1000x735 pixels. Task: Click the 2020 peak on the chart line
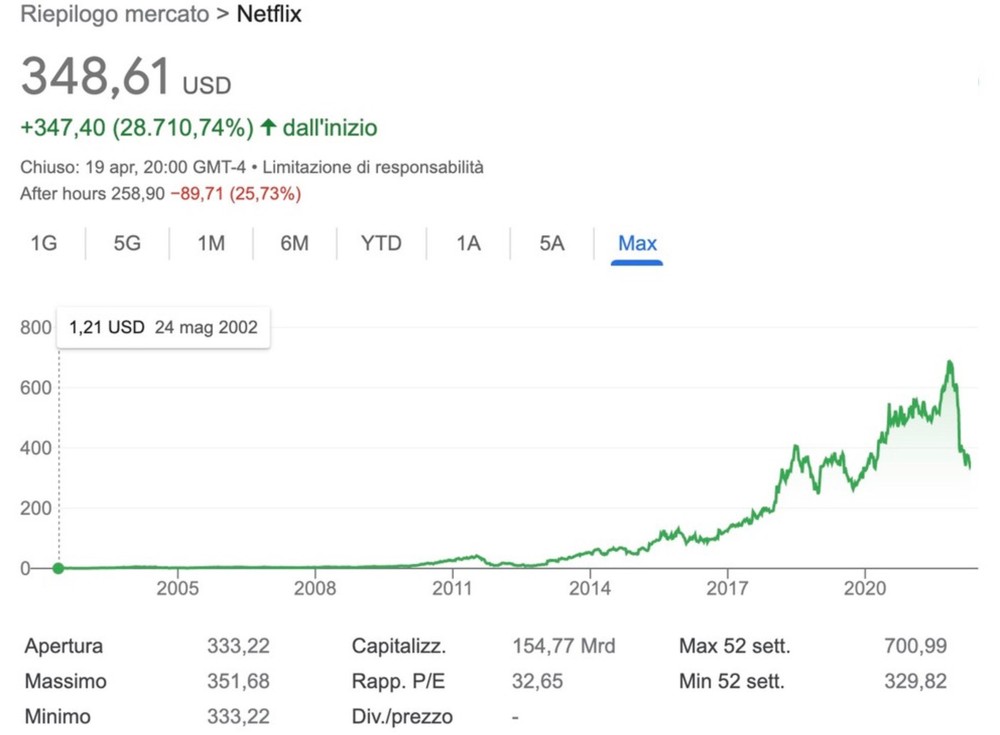[949, 362]
